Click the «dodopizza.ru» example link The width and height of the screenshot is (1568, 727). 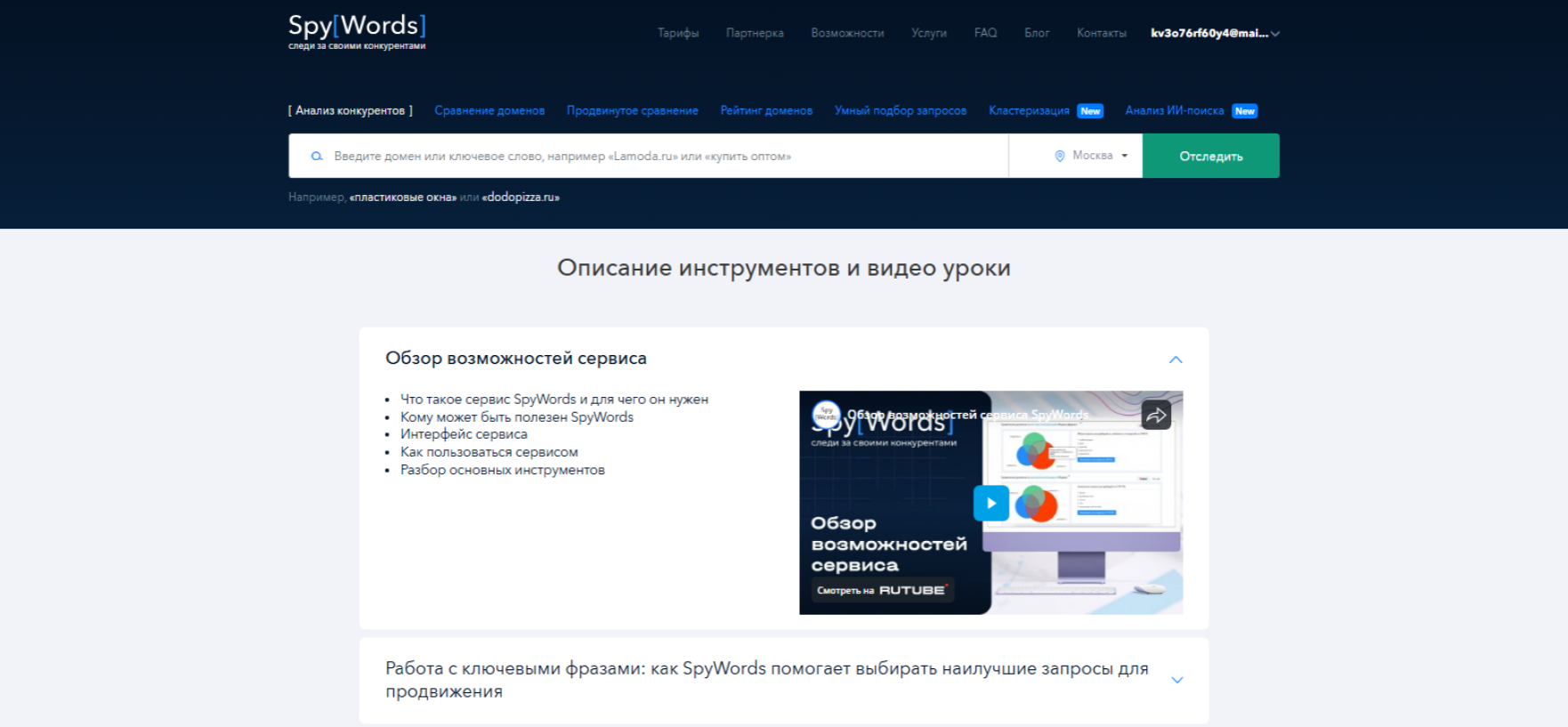pyautogui.click(x=521, y=198)
